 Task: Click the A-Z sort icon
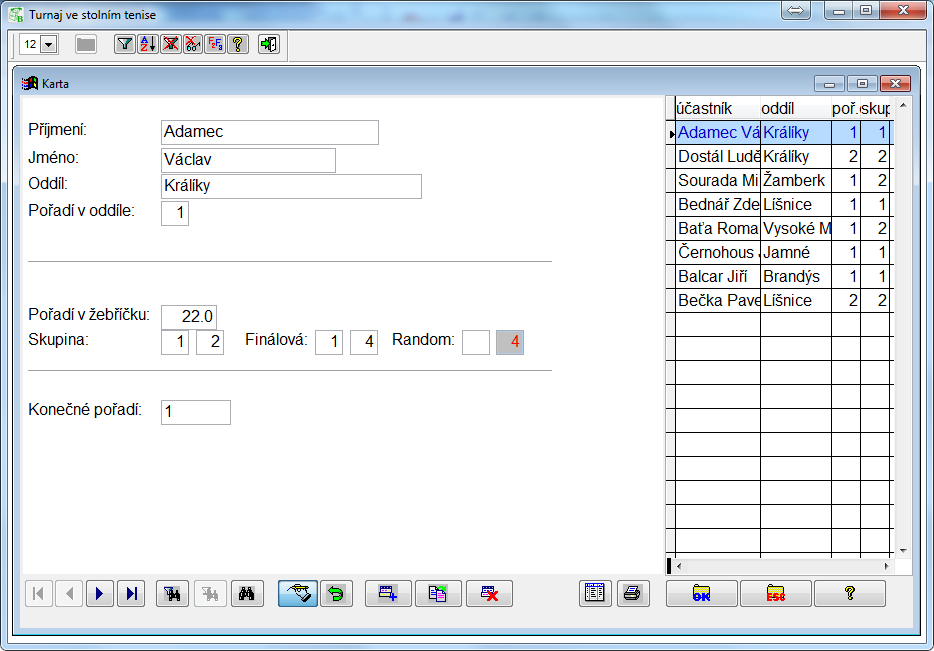click(x=147, y=44)
